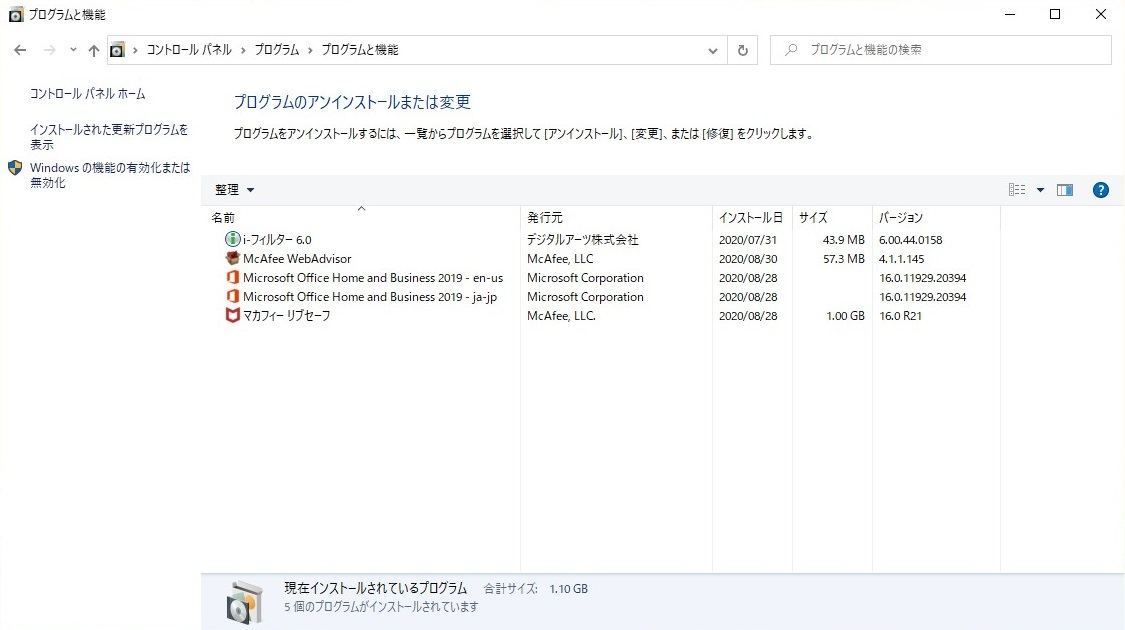Image resolution: width=1125 pixels, height=630 pixels.
Task: Sort by インストール日 column header
Action: [752, 217]
